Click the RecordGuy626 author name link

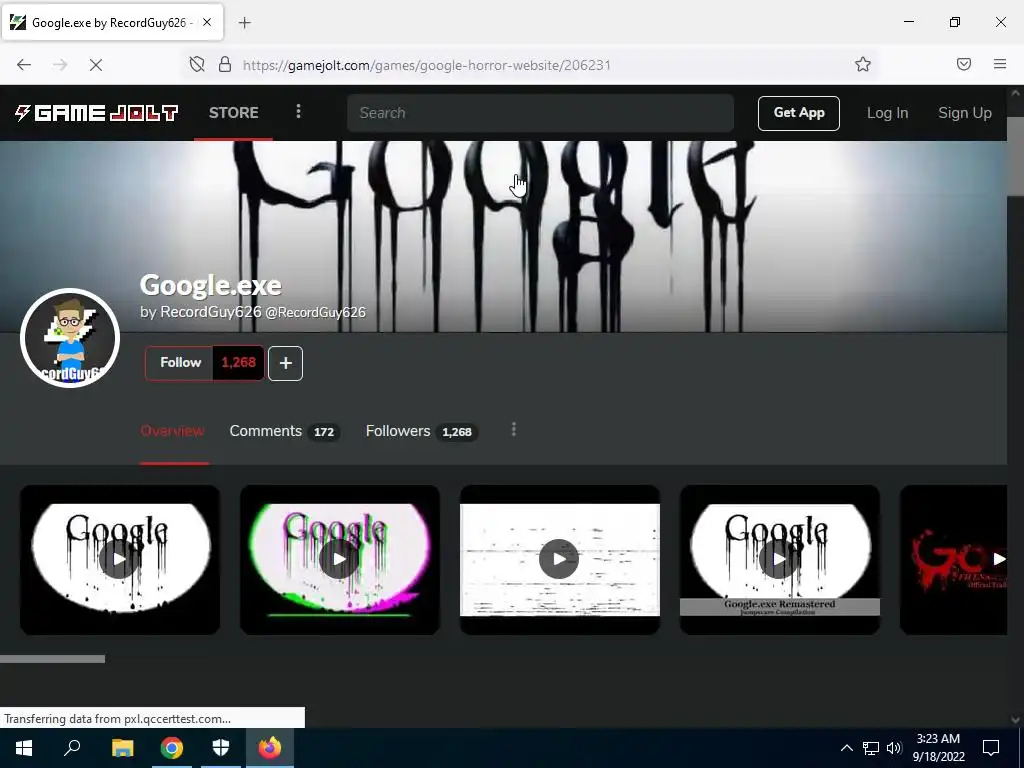[x=210, y=312]
